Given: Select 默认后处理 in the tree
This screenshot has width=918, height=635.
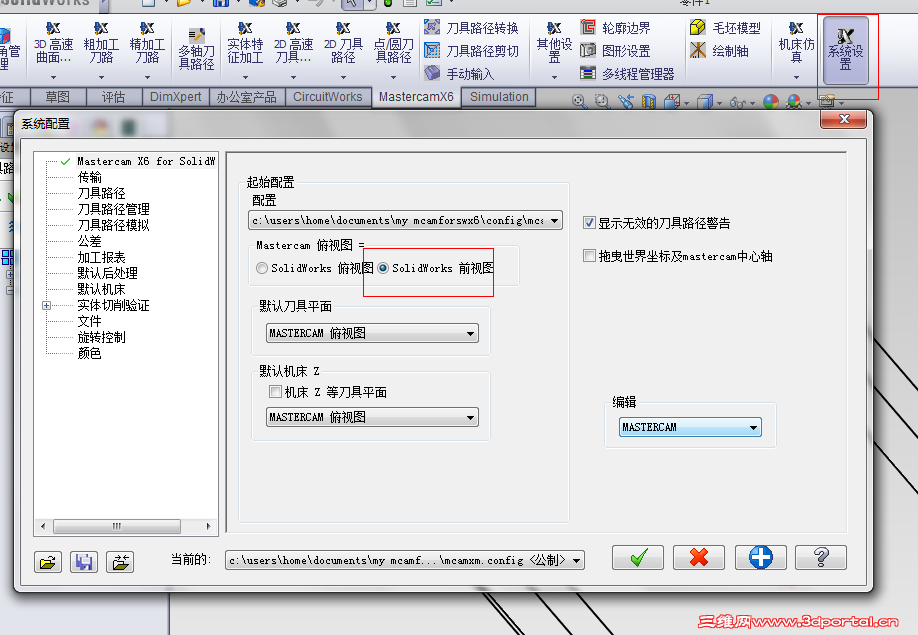Looking at the screenshot, I should (x=107, y=273).
